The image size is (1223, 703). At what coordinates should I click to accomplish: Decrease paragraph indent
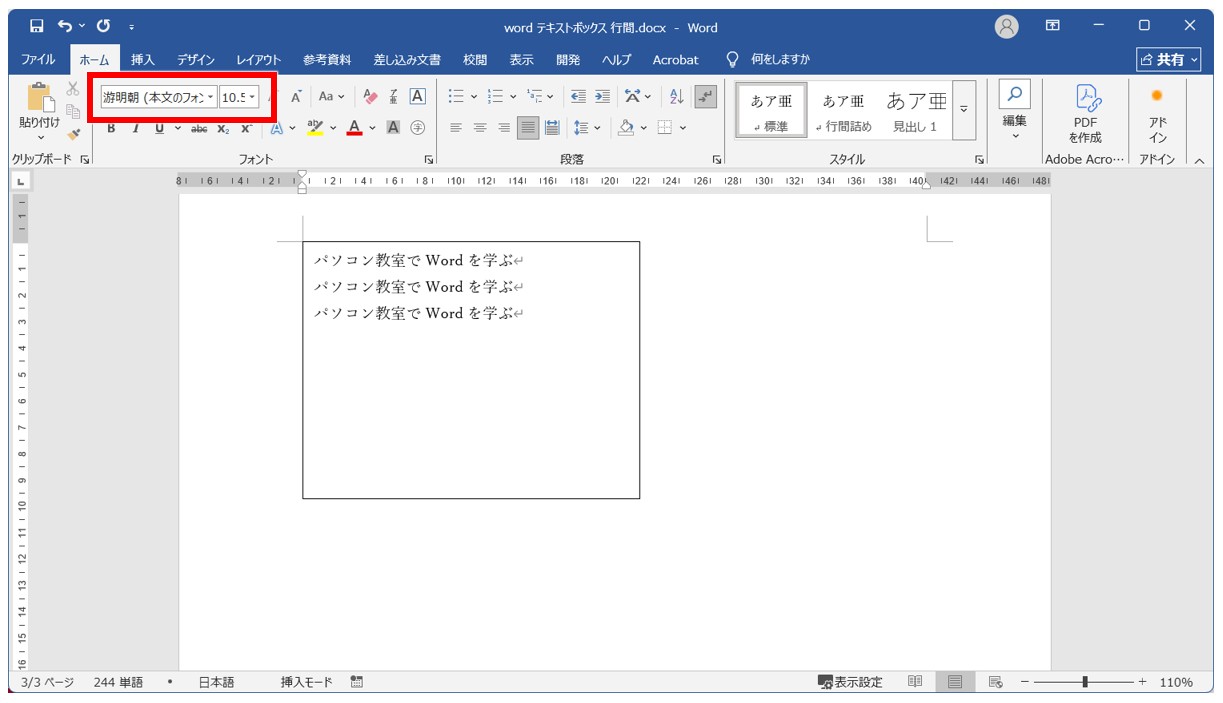[578, 97]
